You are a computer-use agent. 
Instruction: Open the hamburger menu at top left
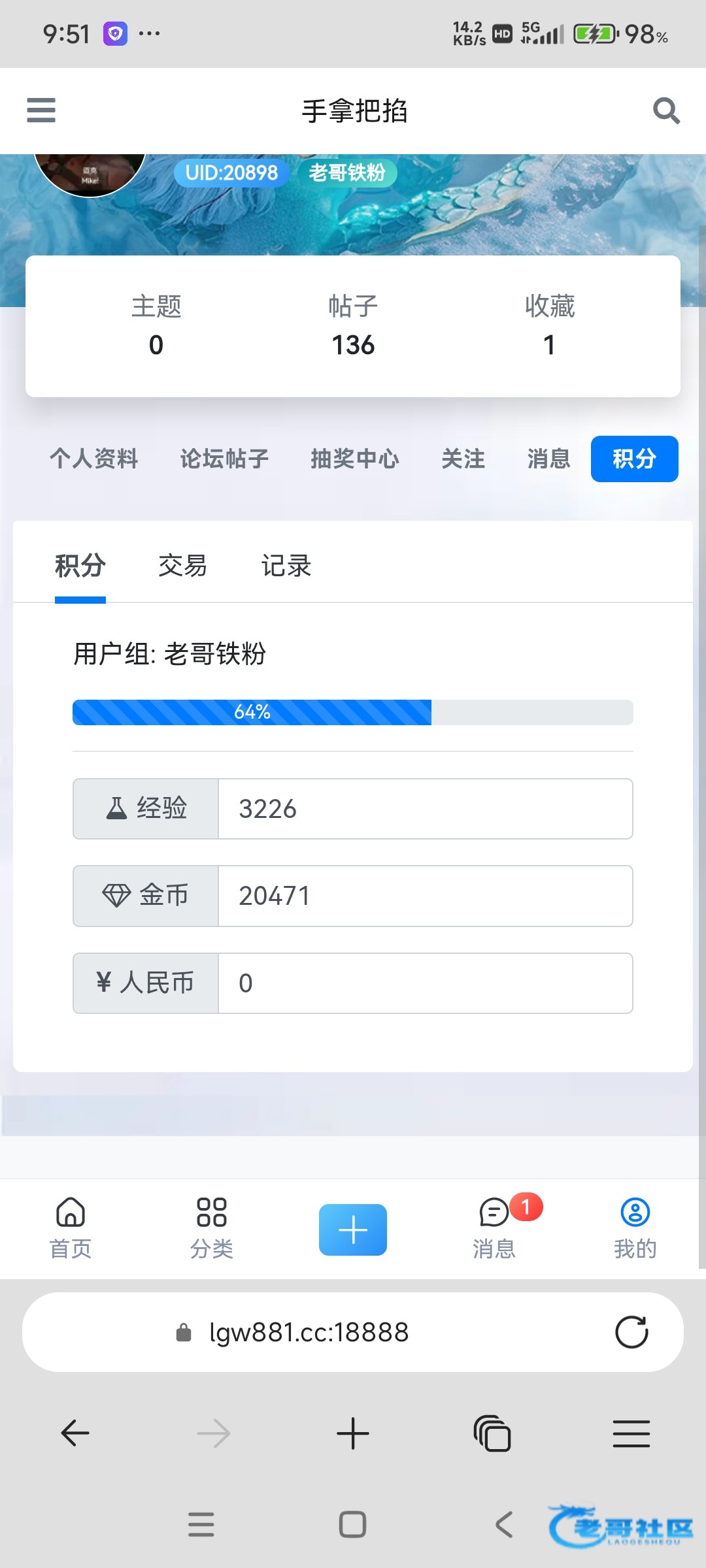[x=41, y=110]
